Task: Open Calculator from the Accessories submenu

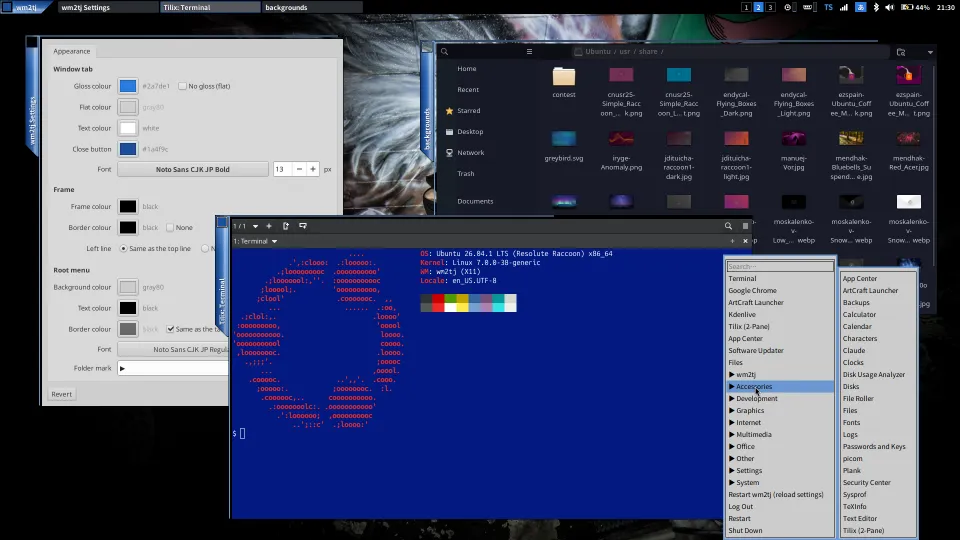Action: click(879, 315)
